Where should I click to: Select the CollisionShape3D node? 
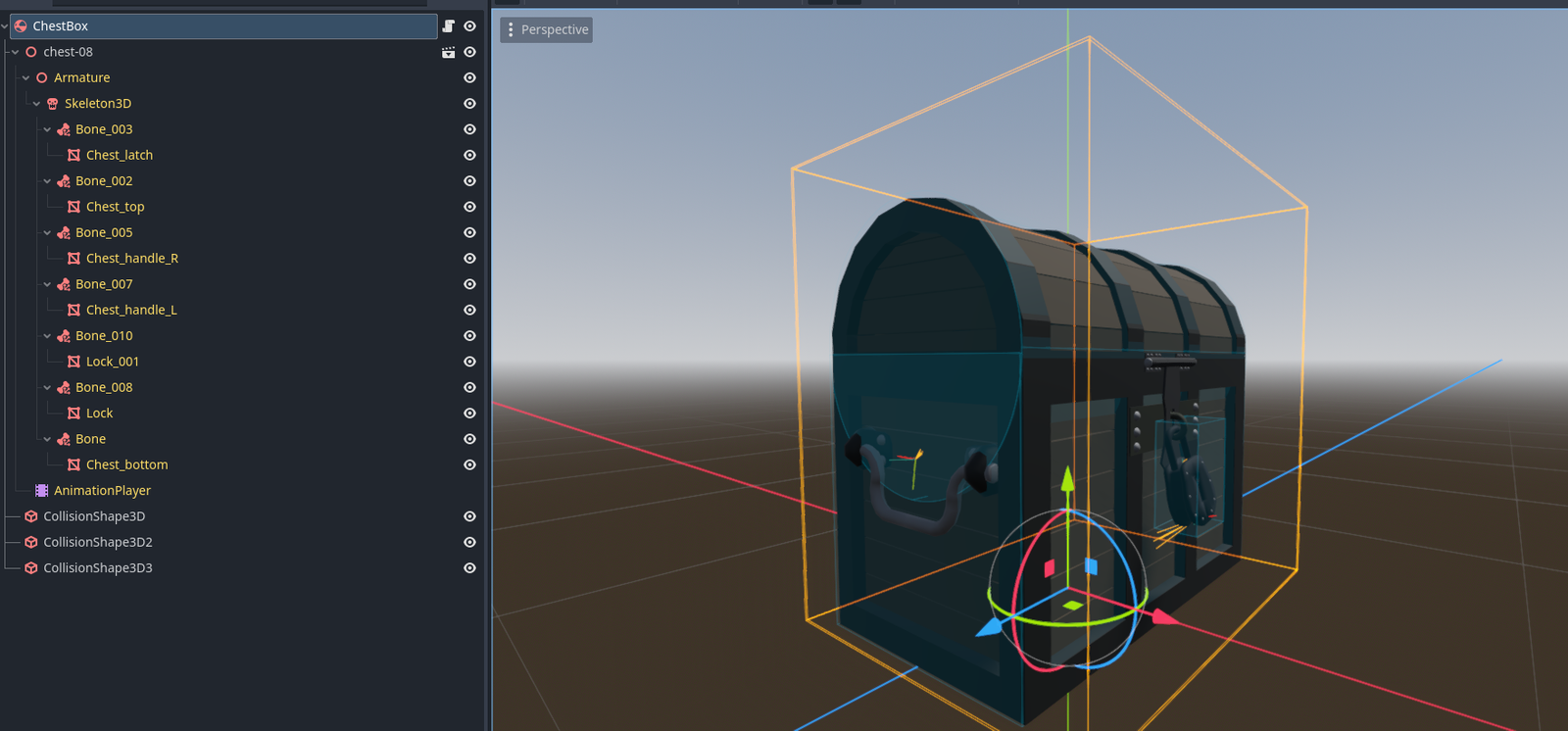click(x=94, y=516)
